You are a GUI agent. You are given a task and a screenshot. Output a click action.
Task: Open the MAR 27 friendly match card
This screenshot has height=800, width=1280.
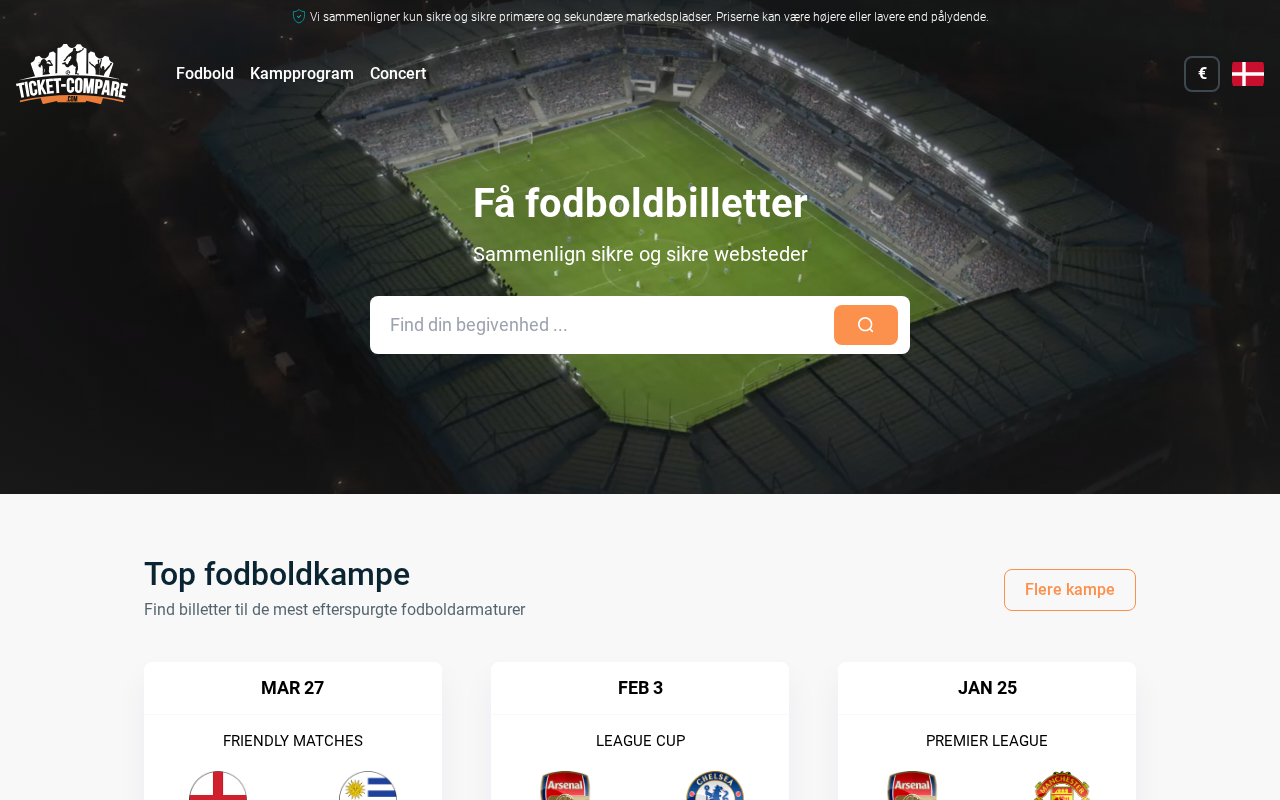(293, 731)
